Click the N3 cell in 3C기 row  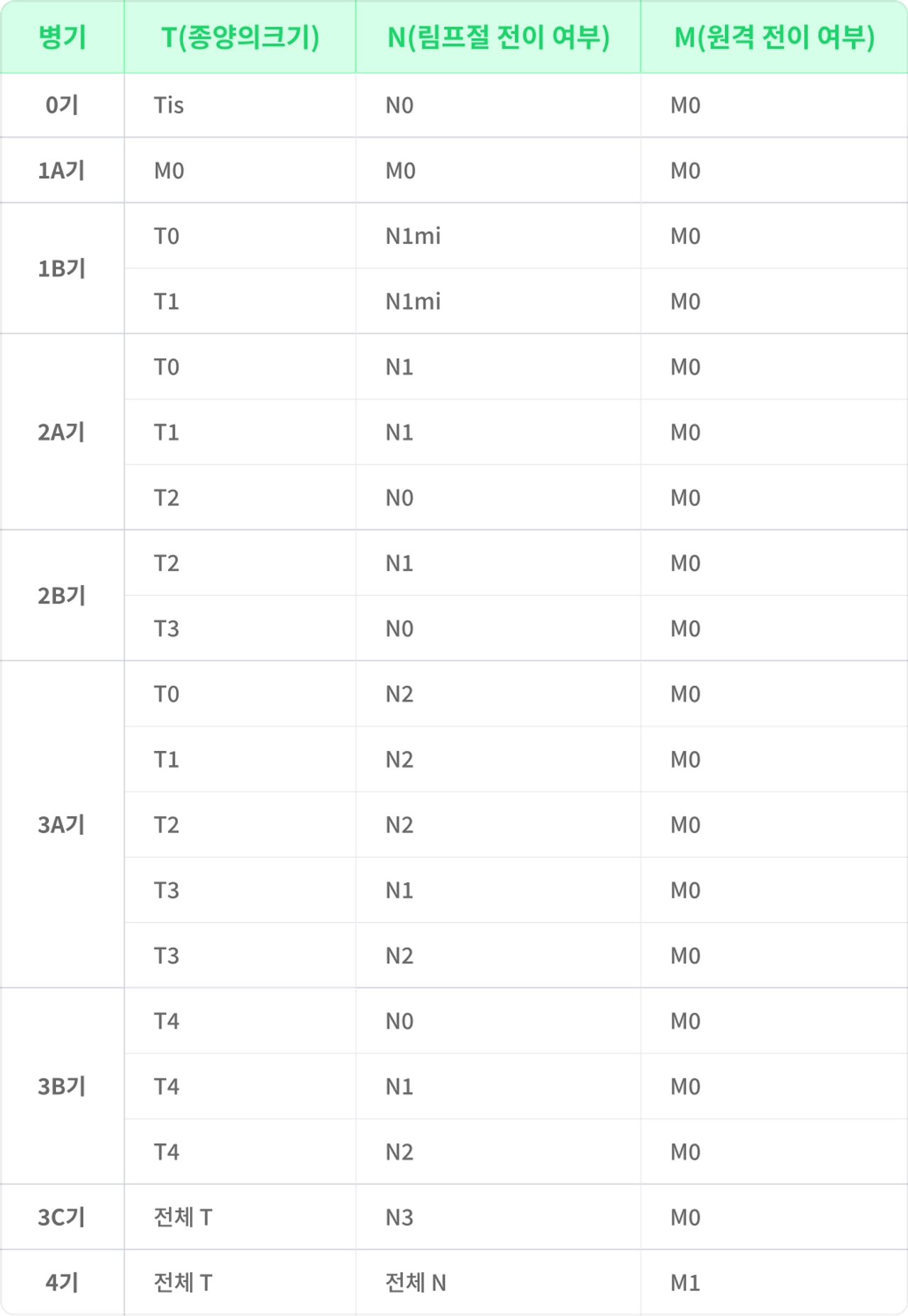click(x=399, y=1217)
